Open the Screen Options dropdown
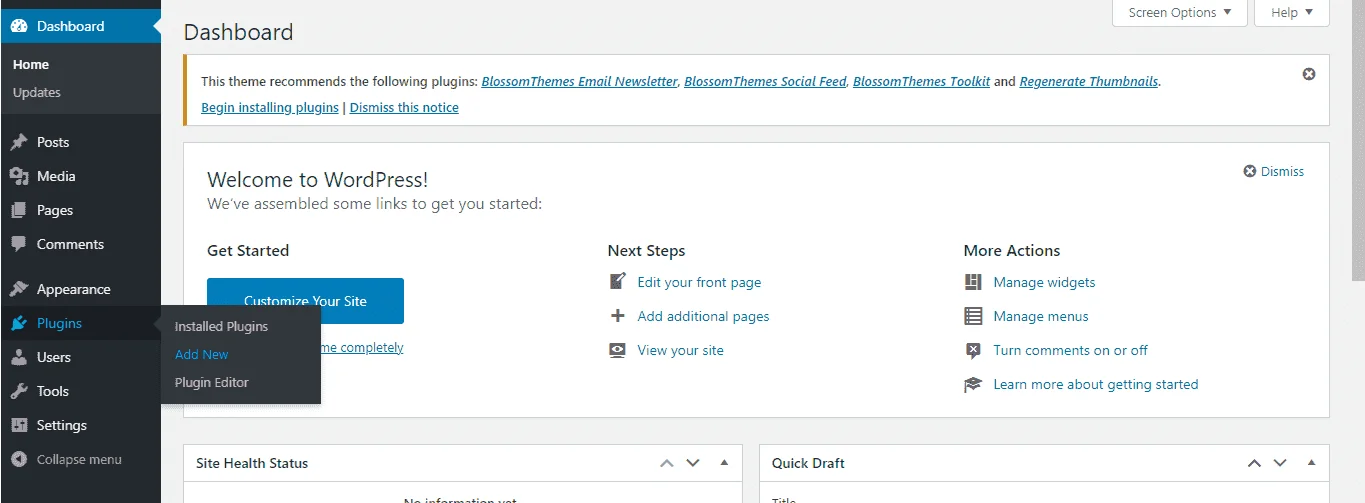Screen dimensions: 1365x503 pos(1179,12)
